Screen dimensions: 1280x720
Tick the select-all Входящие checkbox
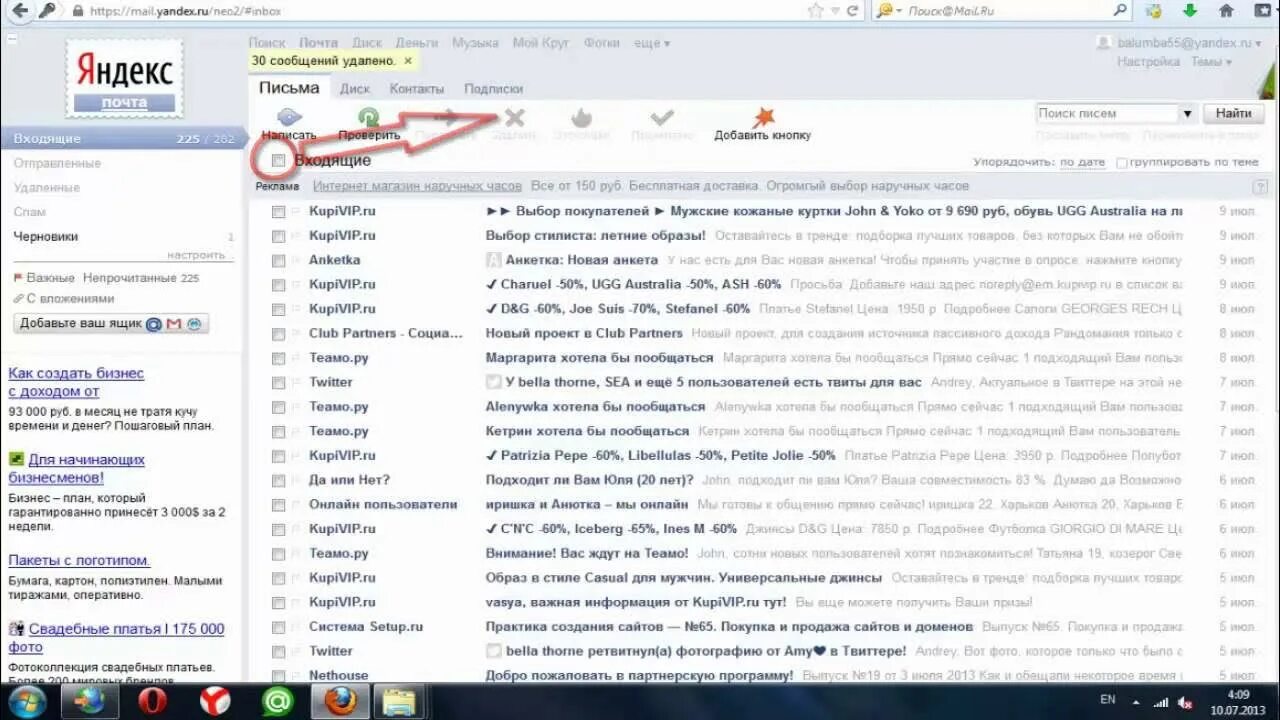(x=278, y=160)
